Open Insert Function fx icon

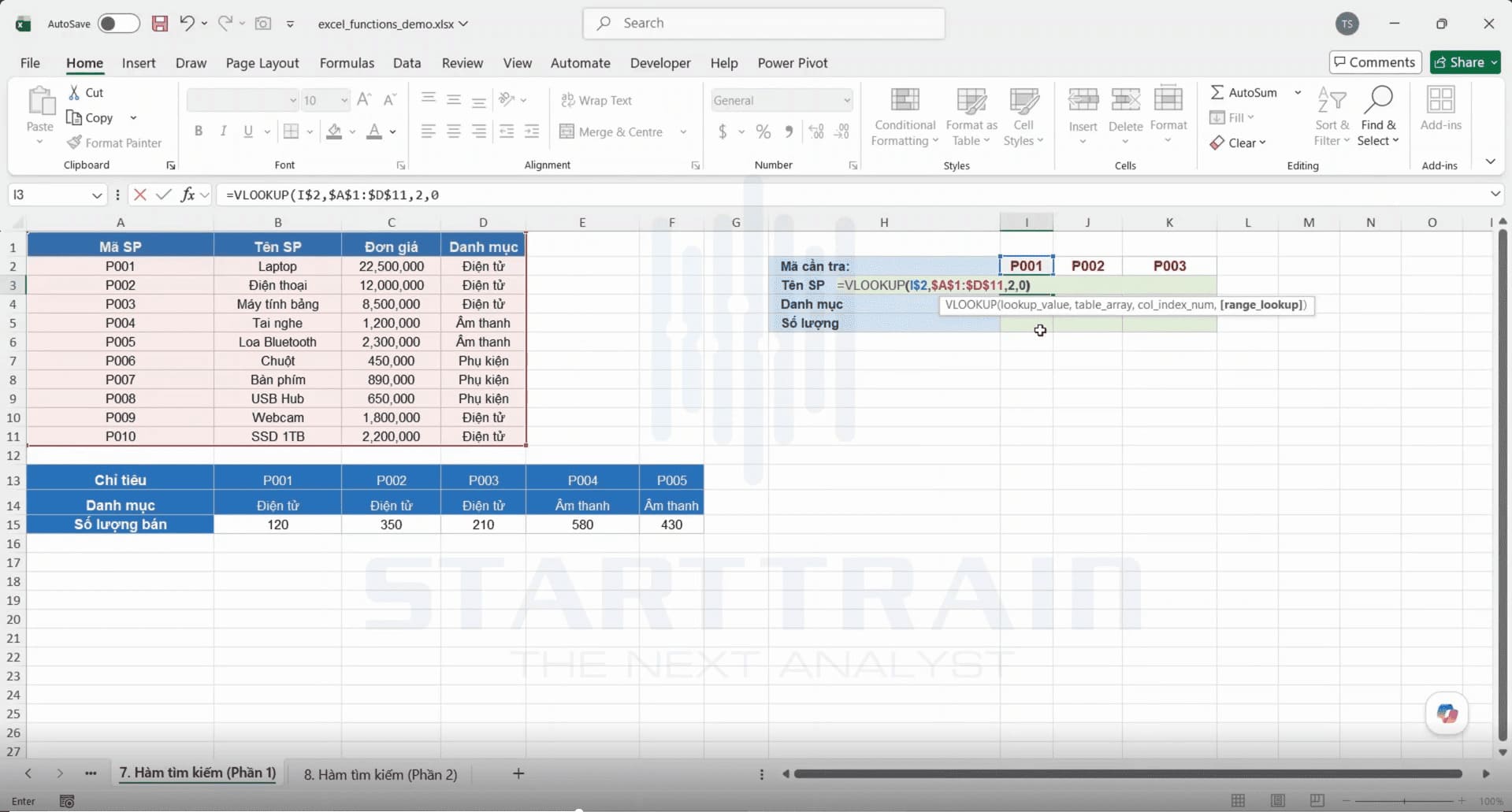coord(188,195)
